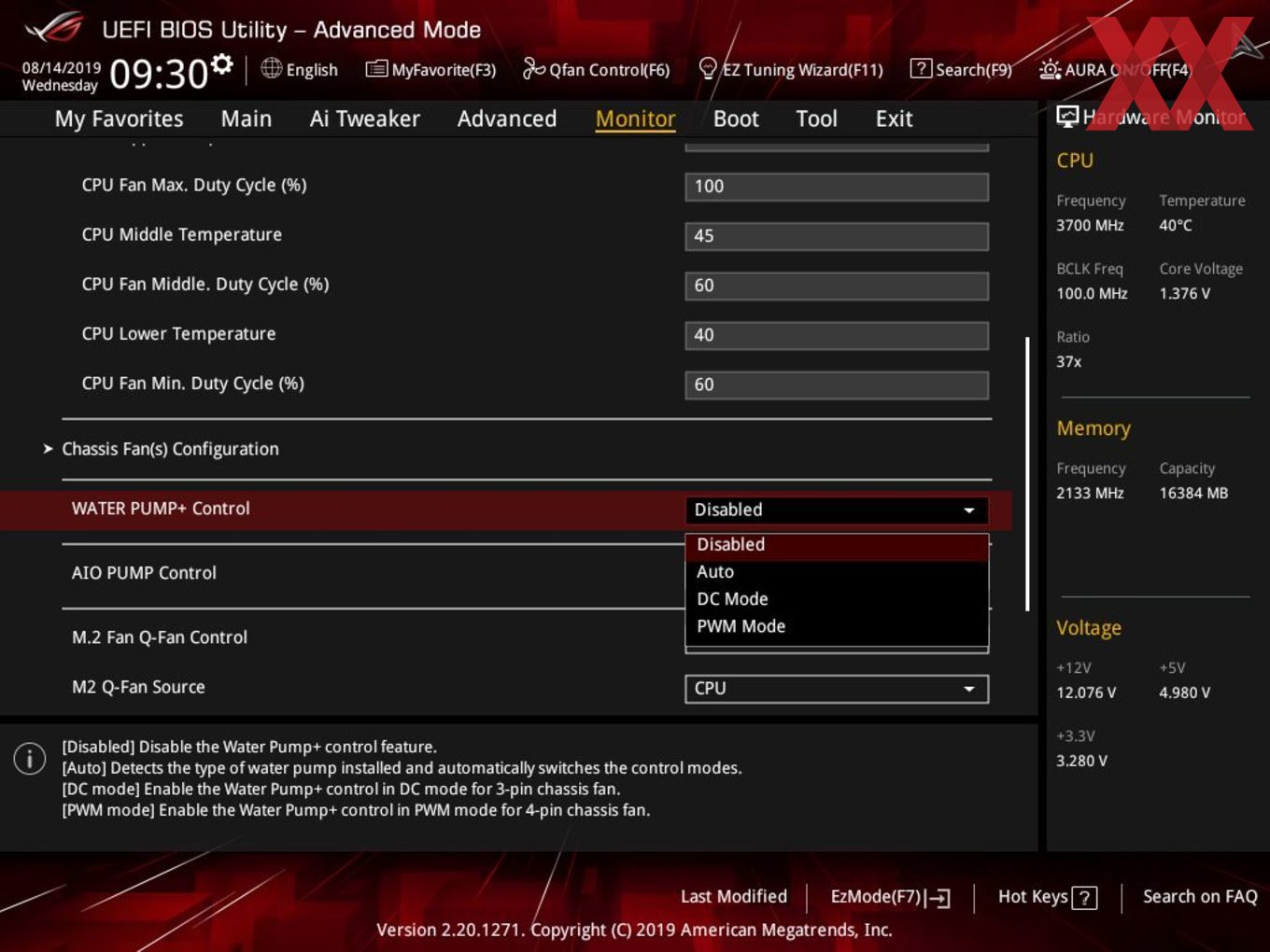
Task: Open the Tool tab
Action: (x=816, y=119)
